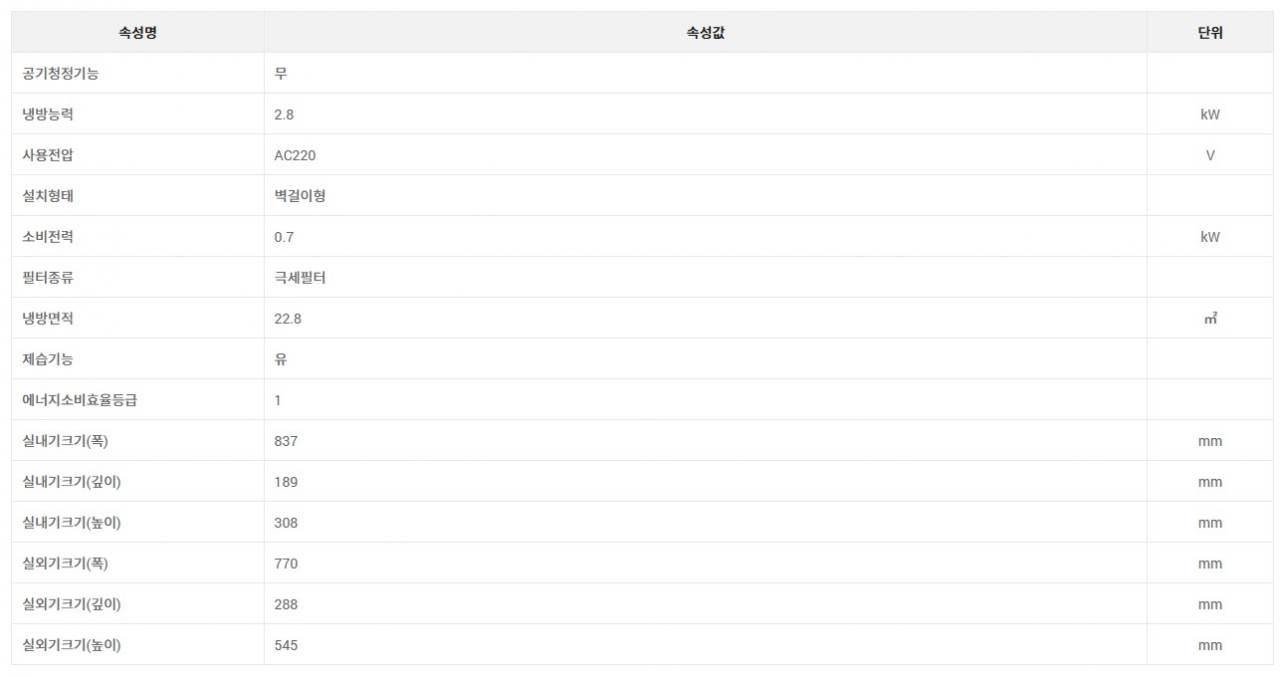Click the 소비전력 row label
1280x678 pixels.
tap(47, 237)
